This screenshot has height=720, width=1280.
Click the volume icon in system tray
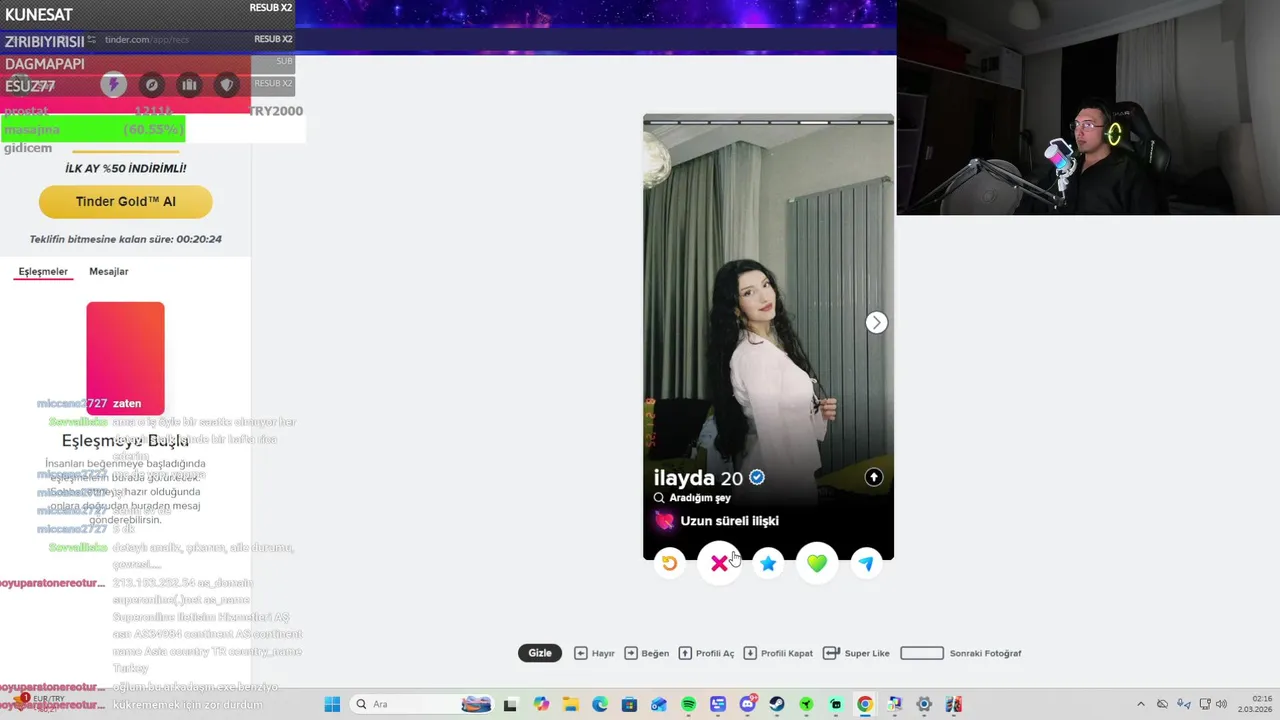(x=1222, y=704)
